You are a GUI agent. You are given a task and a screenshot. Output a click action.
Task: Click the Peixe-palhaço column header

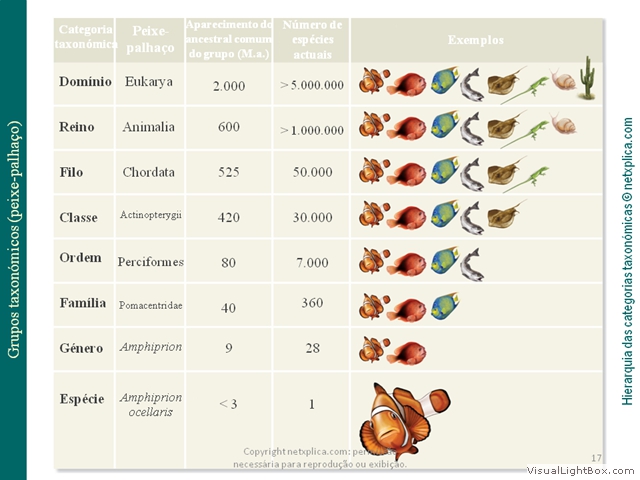pyautogui.click(x=150, y=39)
